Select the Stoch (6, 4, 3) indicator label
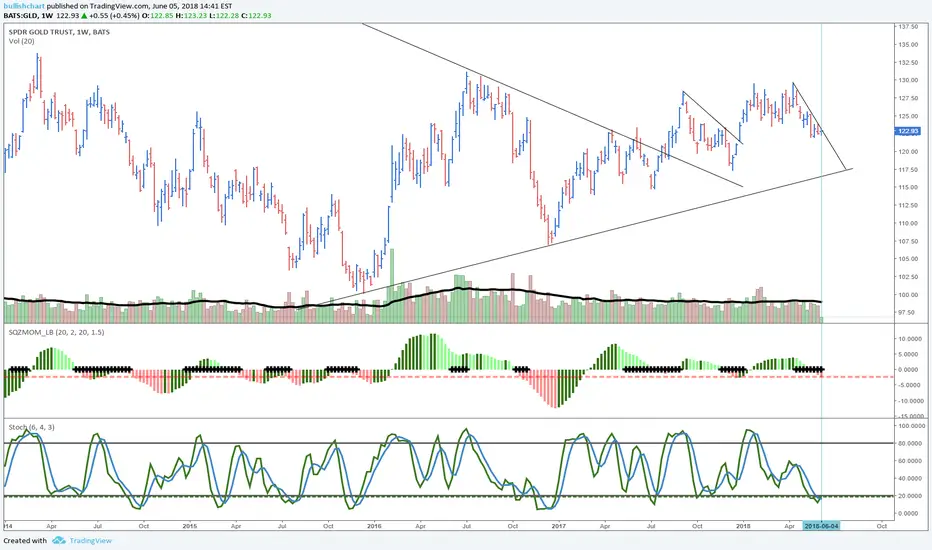This screenshot has width=932, height=550. [32, 427]
